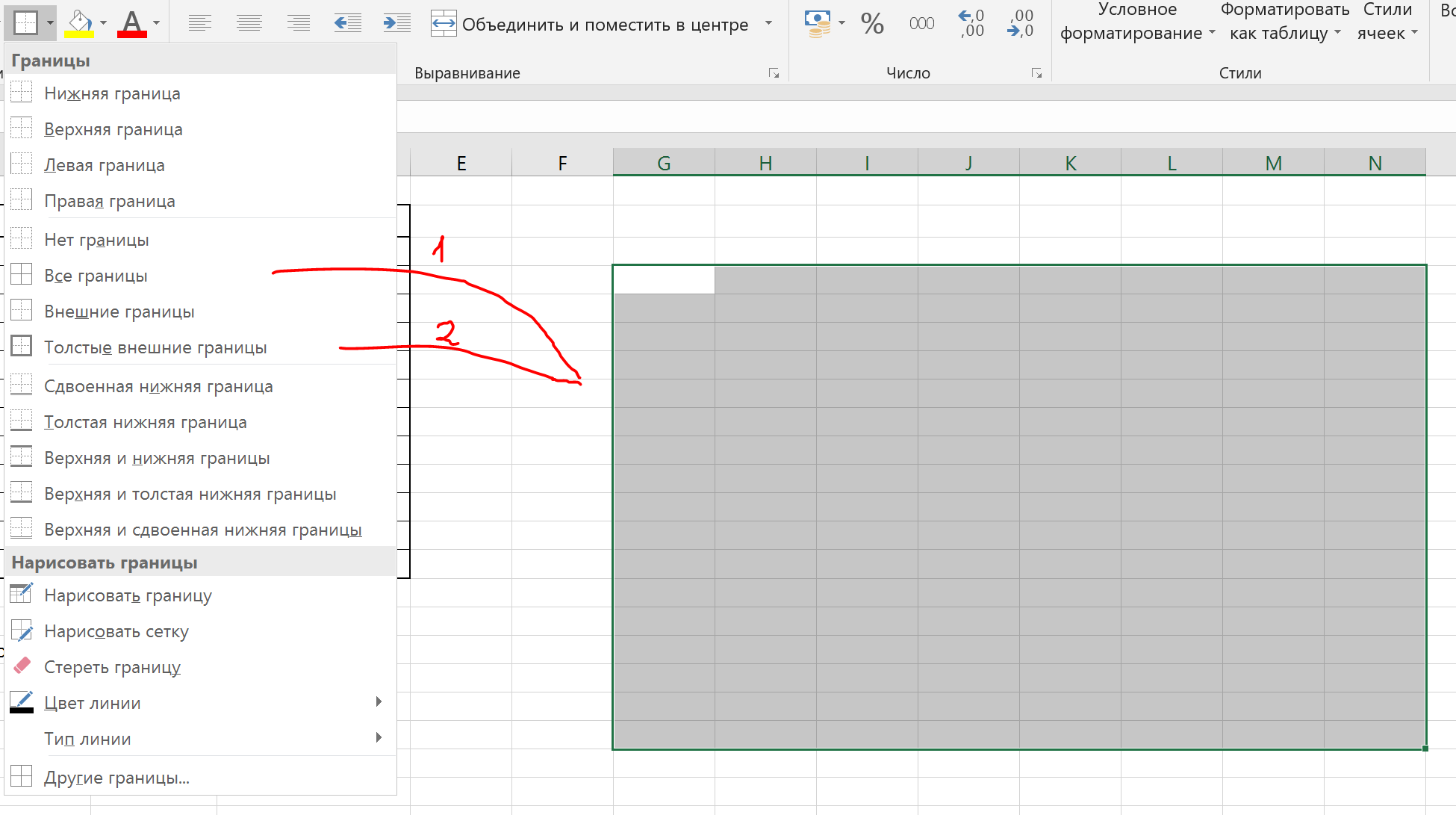
Task: Open Другие границы dialog
Action: point(116,778)
